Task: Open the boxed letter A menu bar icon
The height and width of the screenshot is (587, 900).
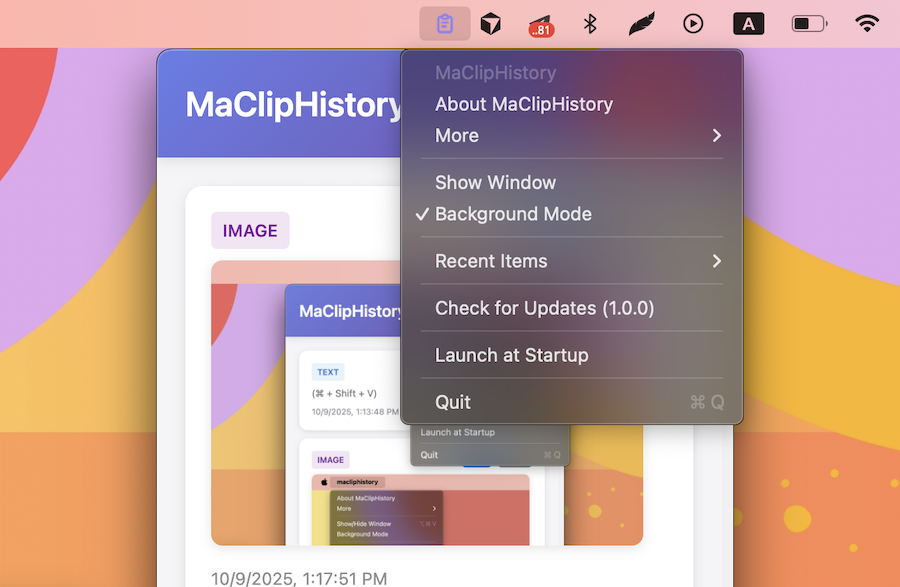Action: [748, 23]
